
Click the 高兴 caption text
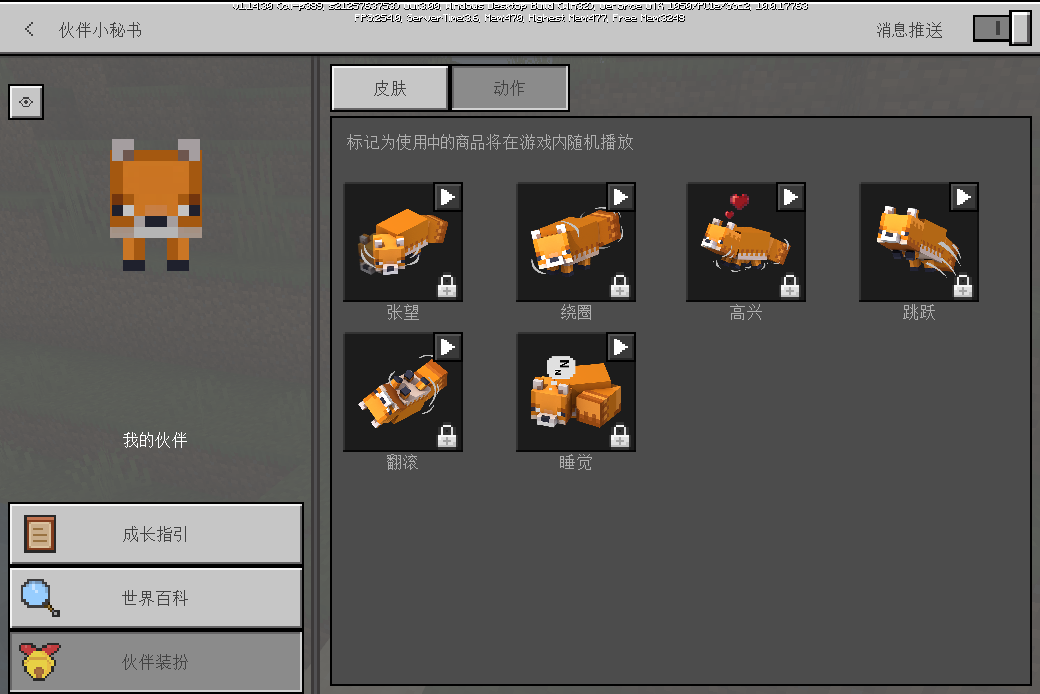click(x=746, y=312)
